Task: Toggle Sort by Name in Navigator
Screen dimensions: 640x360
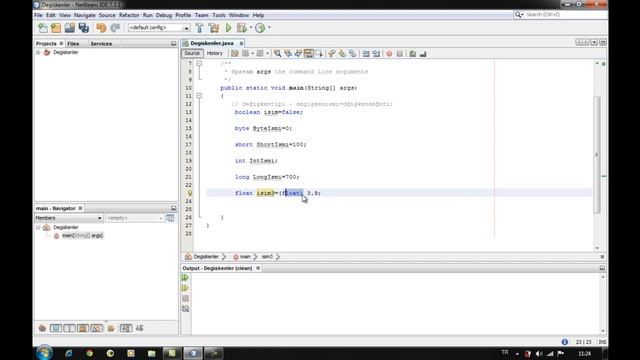Action: point(126,328)
